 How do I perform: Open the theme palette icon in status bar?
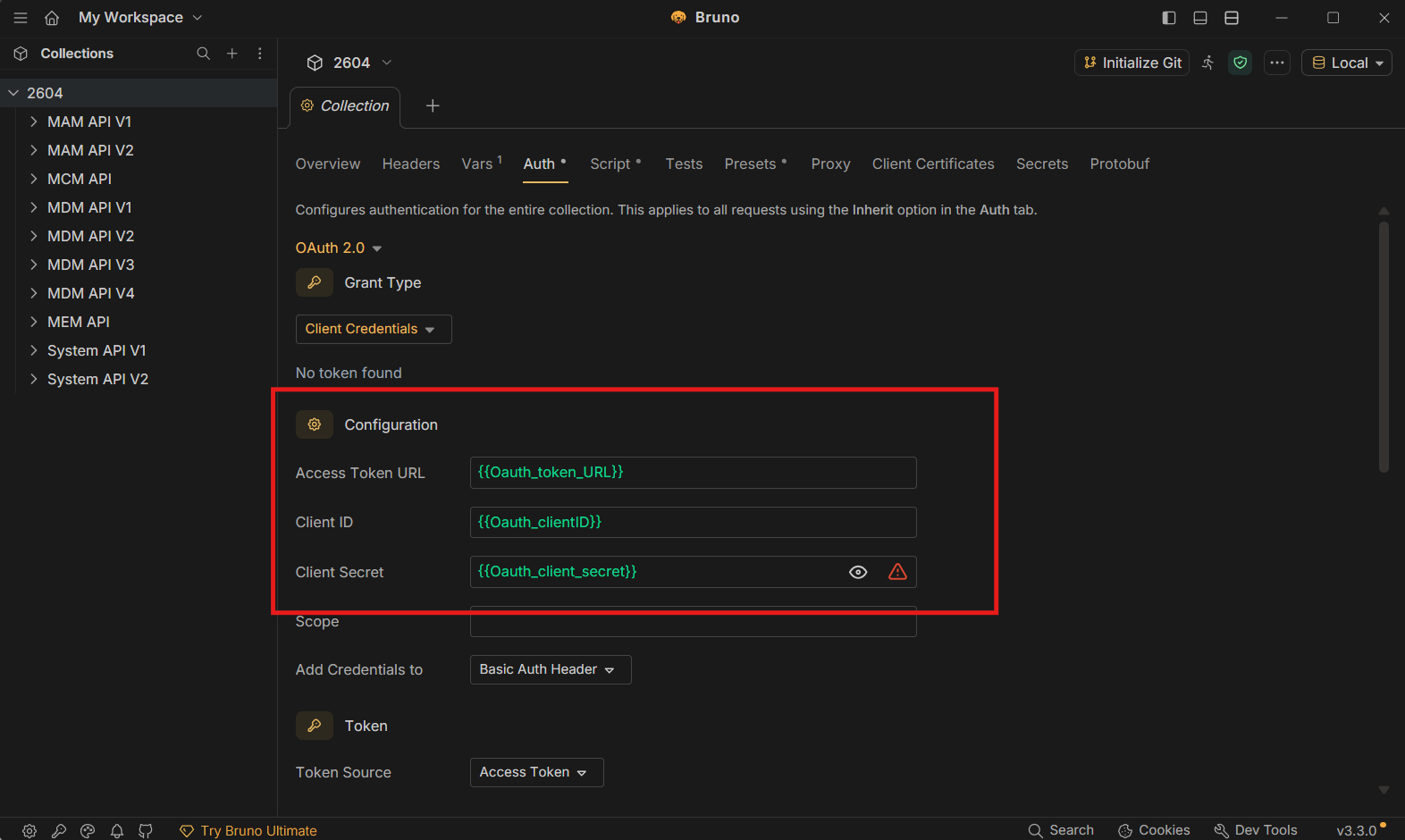point(88,831)
